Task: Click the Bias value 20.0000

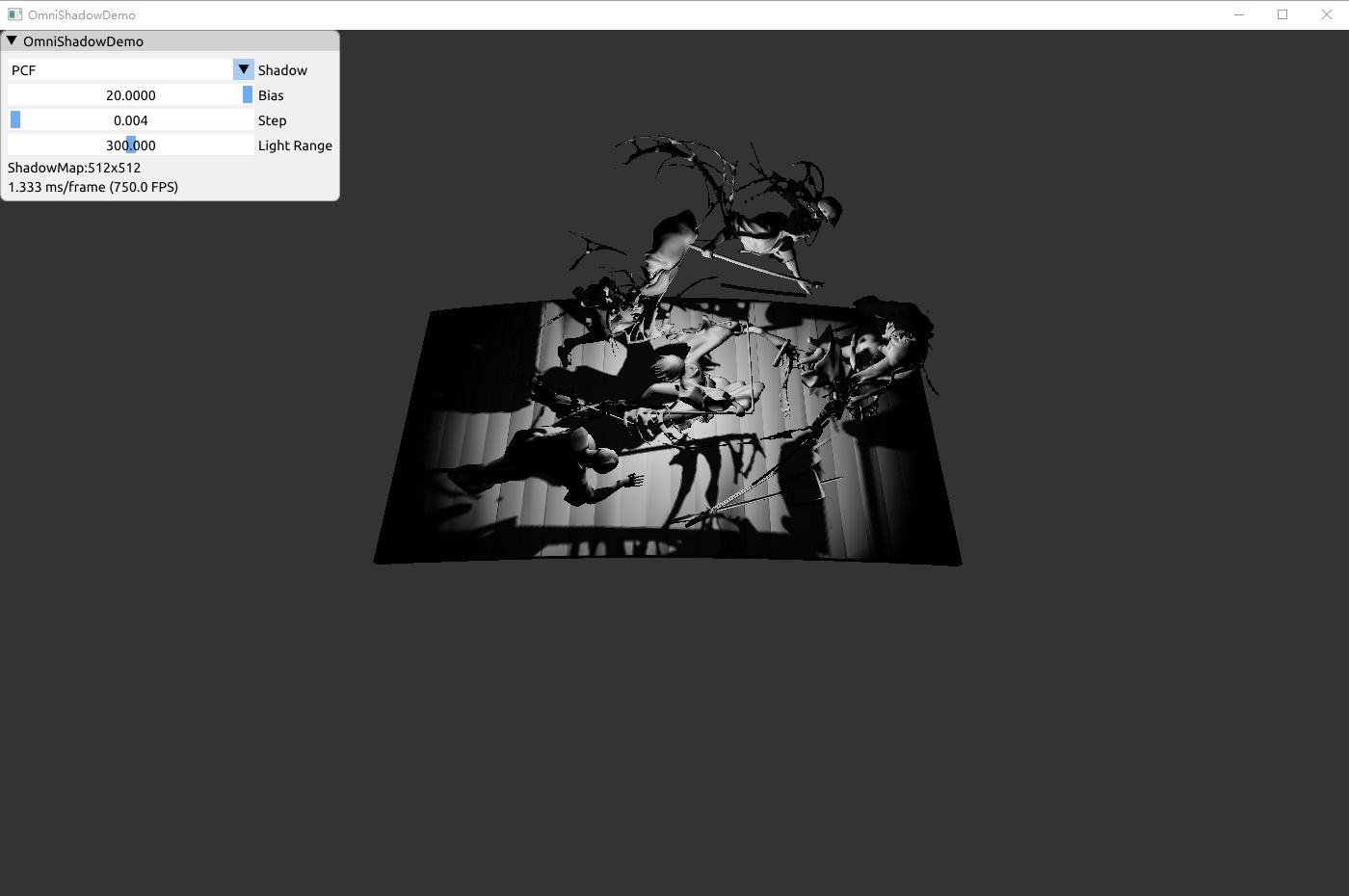Action: (x=131, y=95)
